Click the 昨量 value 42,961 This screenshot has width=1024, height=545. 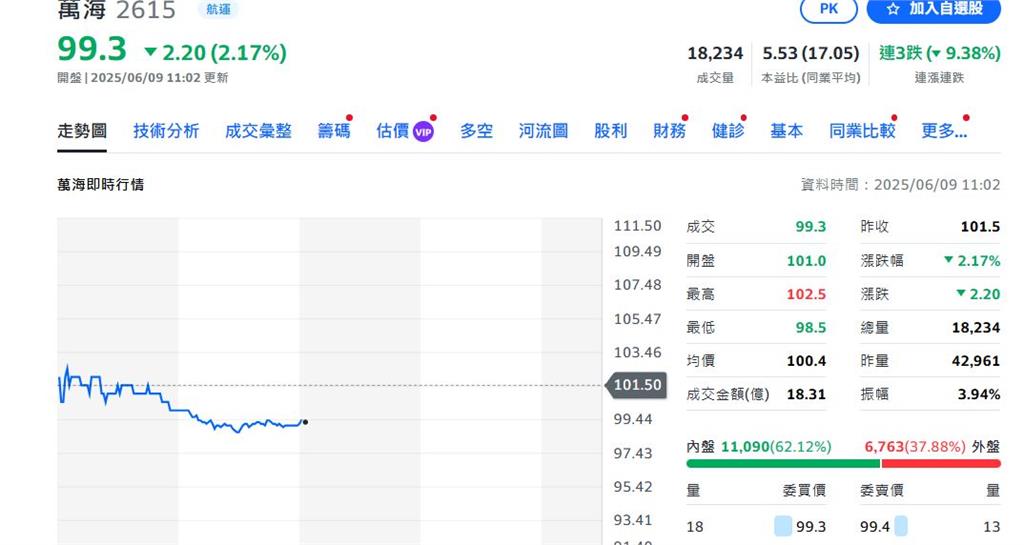(976, 361)
